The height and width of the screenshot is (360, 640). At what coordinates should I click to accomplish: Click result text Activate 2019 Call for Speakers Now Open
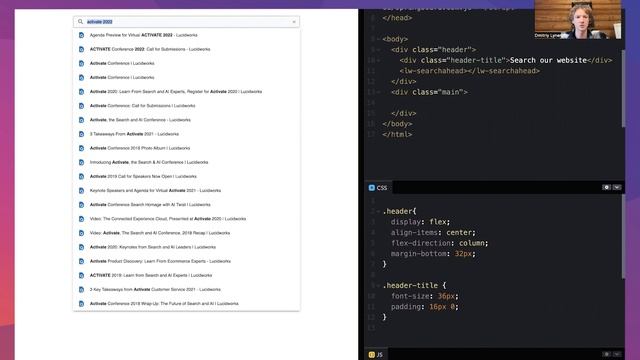pyautogui.click(x=143, y=176)
